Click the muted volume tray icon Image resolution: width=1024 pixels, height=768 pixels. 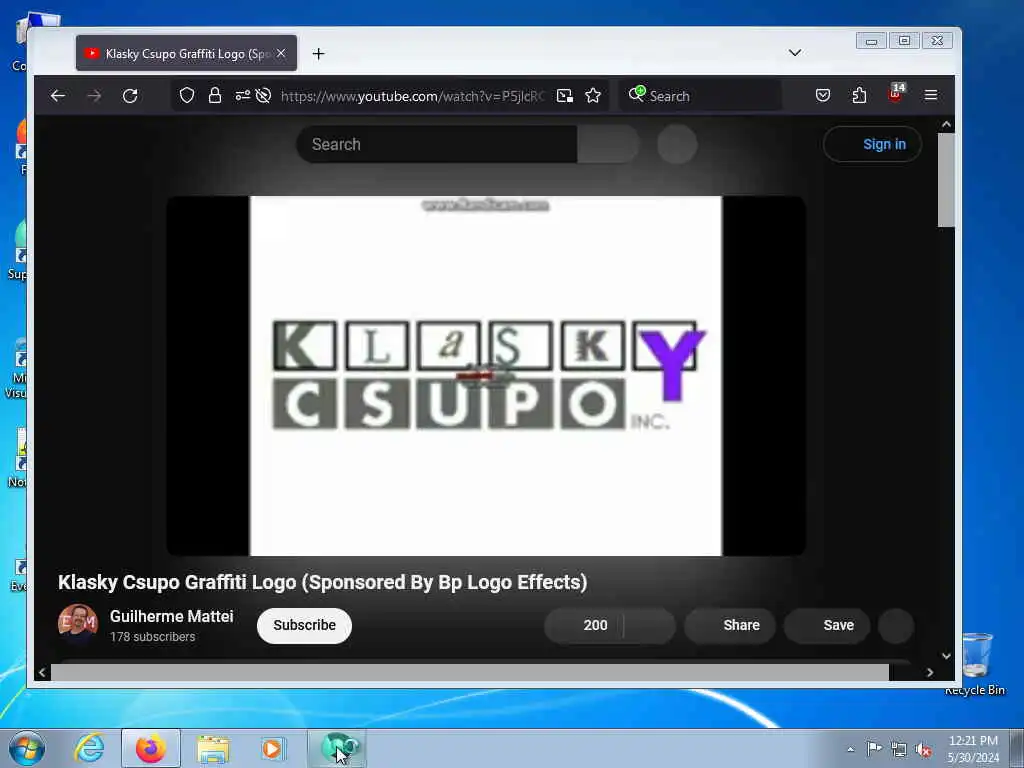coord(923,750)
